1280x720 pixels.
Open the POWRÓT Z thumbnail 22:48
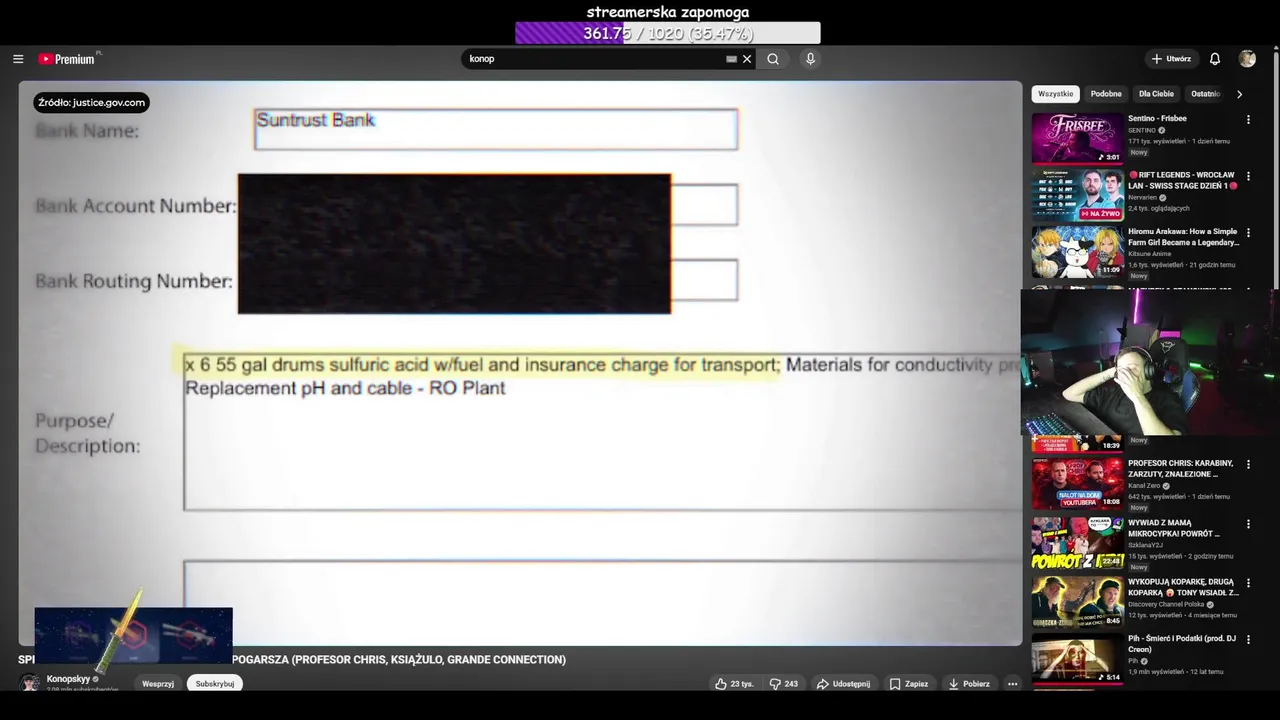coord(1078,542)
